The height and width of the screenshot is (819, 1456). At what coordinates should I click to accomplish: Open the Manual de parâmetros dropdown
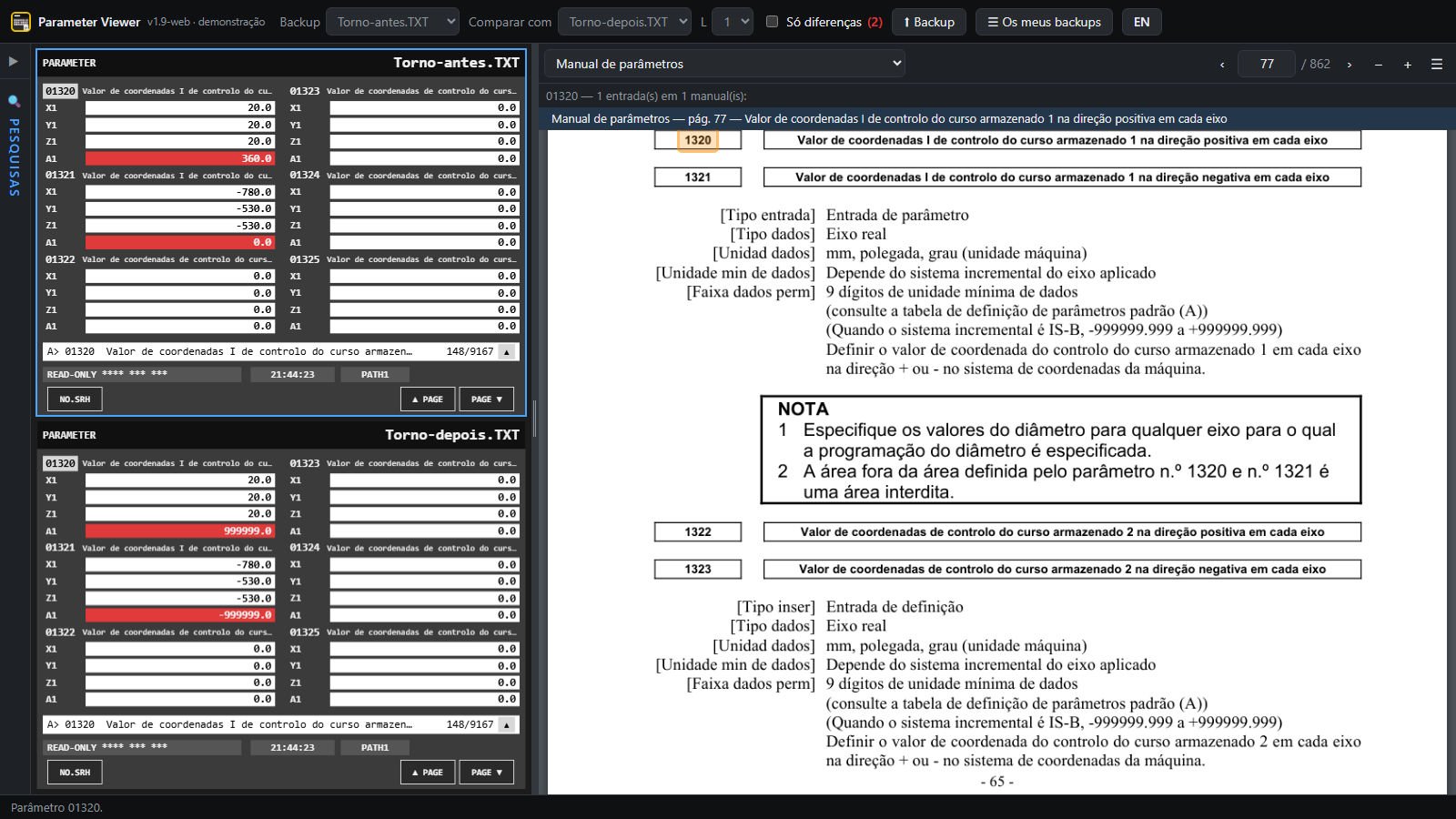pos(725,64)
